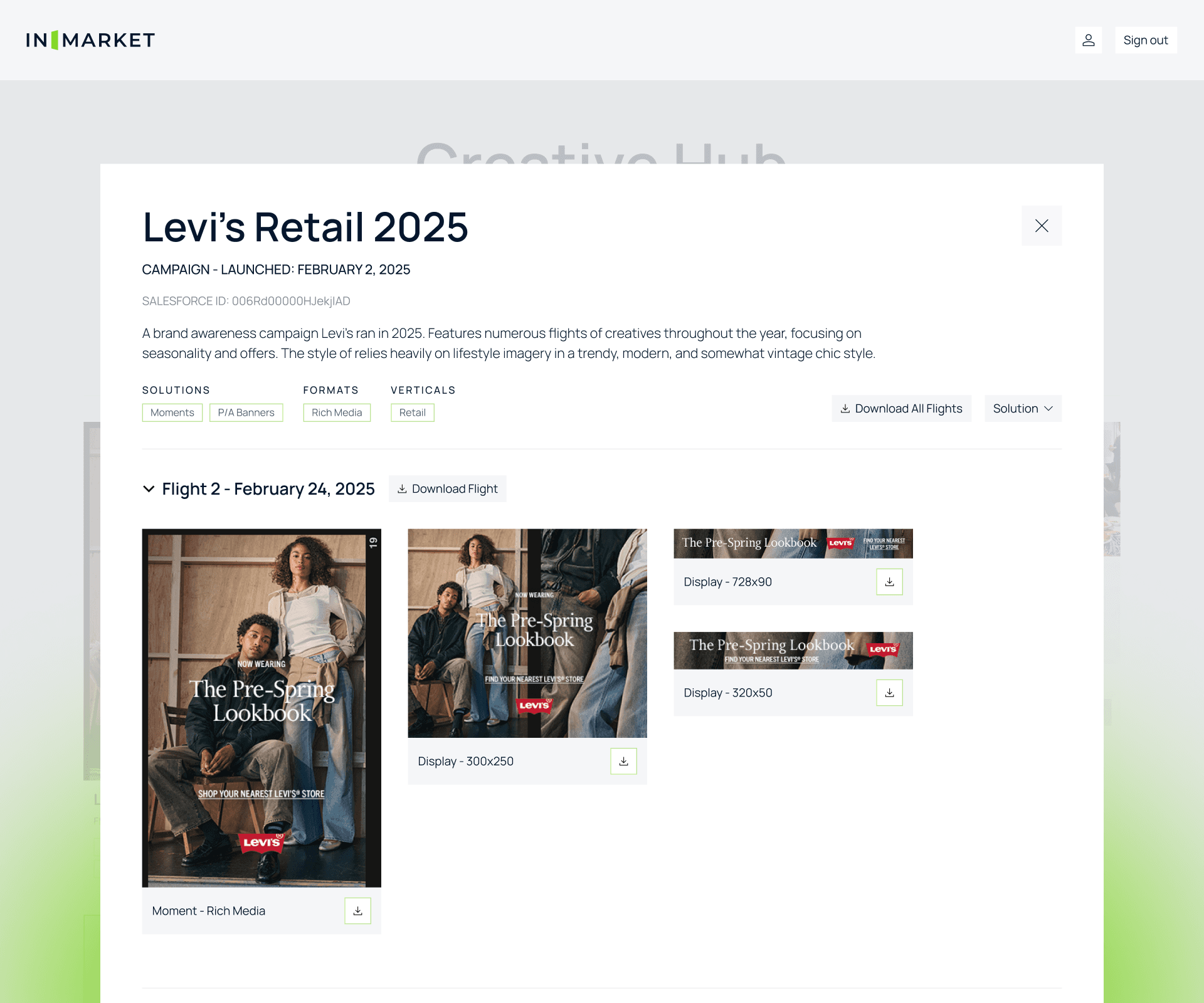Click the user profile icon

[x=1088, y=40]
